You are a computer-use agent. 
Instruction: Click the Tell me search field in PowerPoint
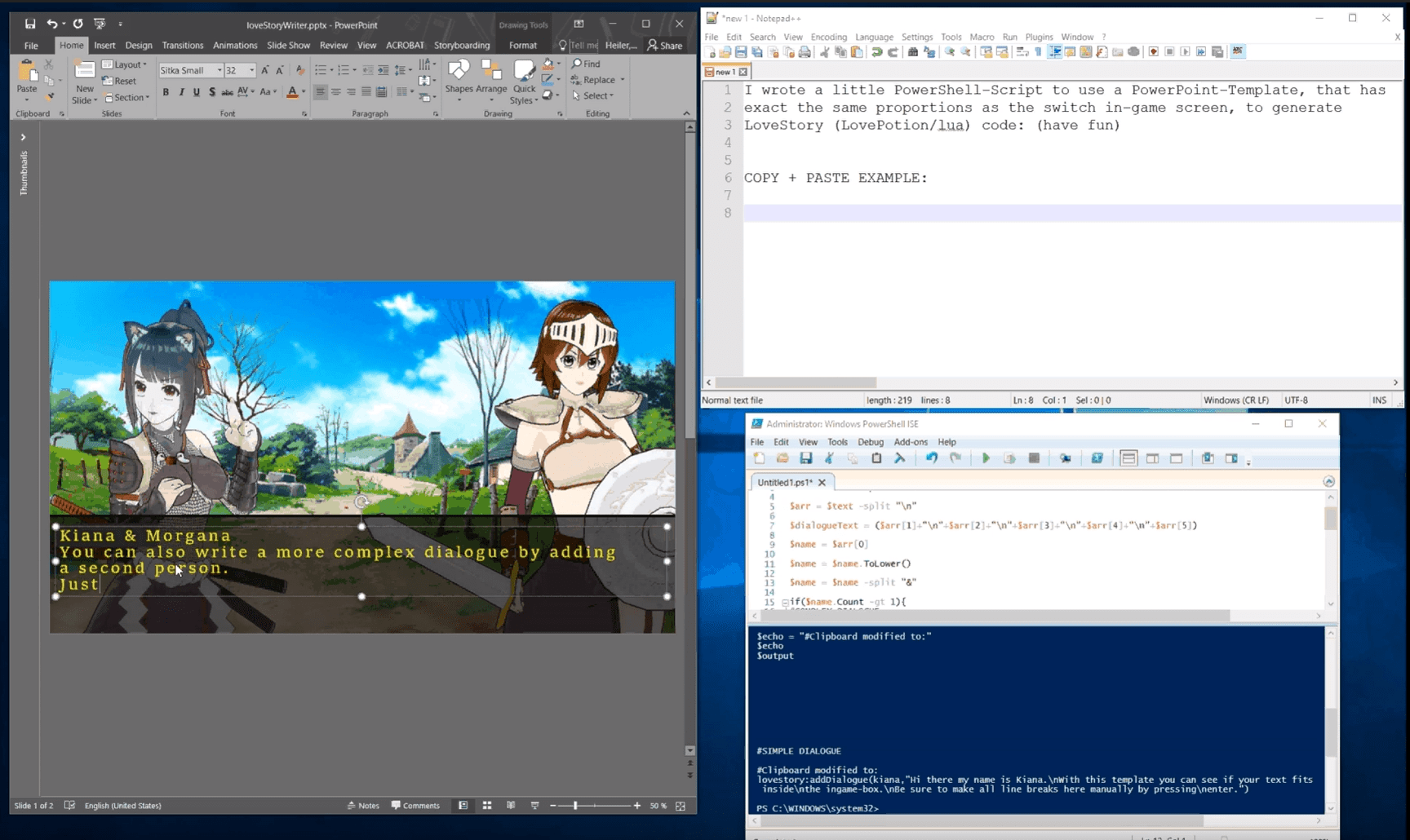(582, 45)
